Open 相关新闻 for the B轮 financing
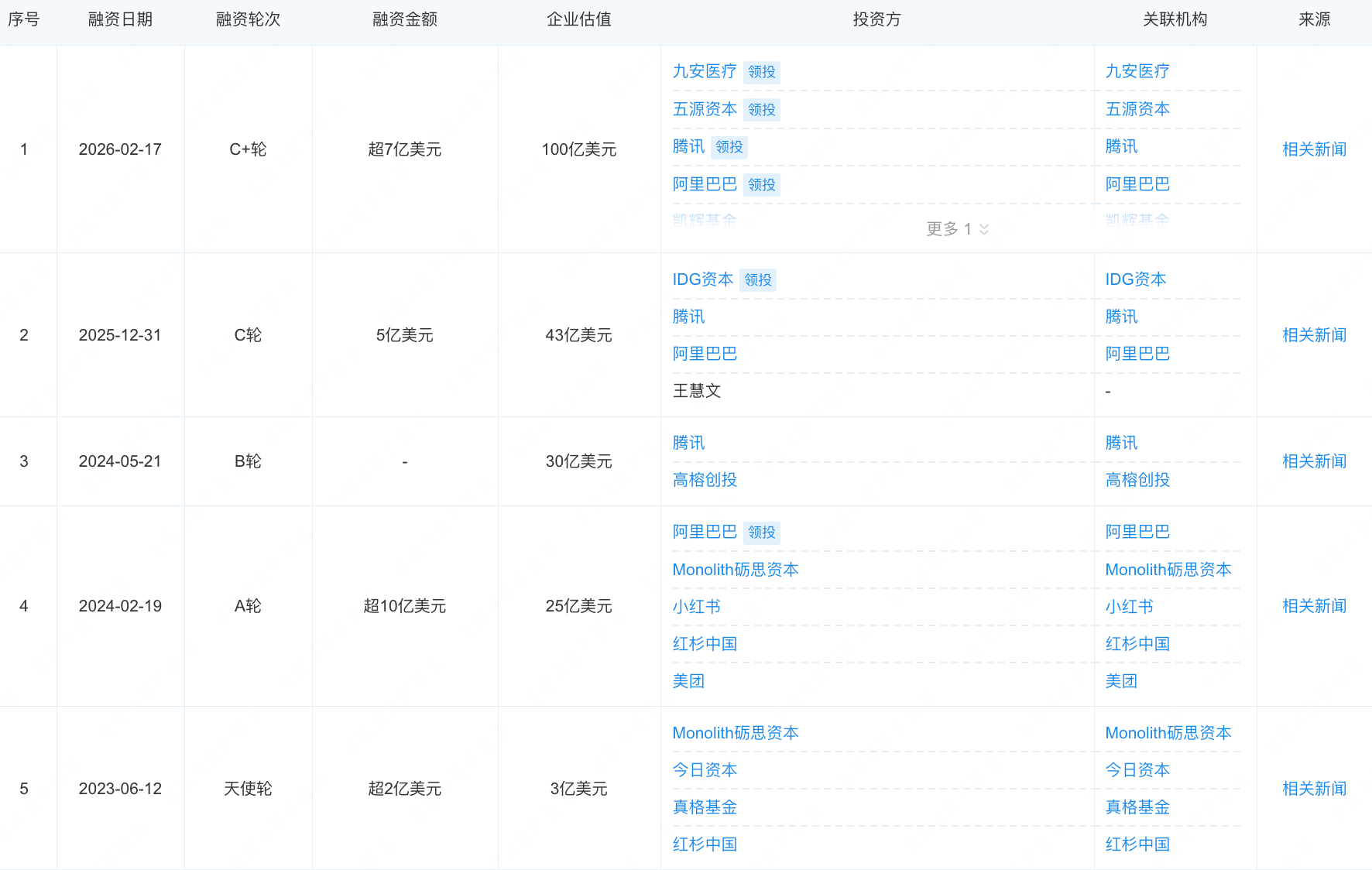The image size is (1372, 870). (1314, 461)
